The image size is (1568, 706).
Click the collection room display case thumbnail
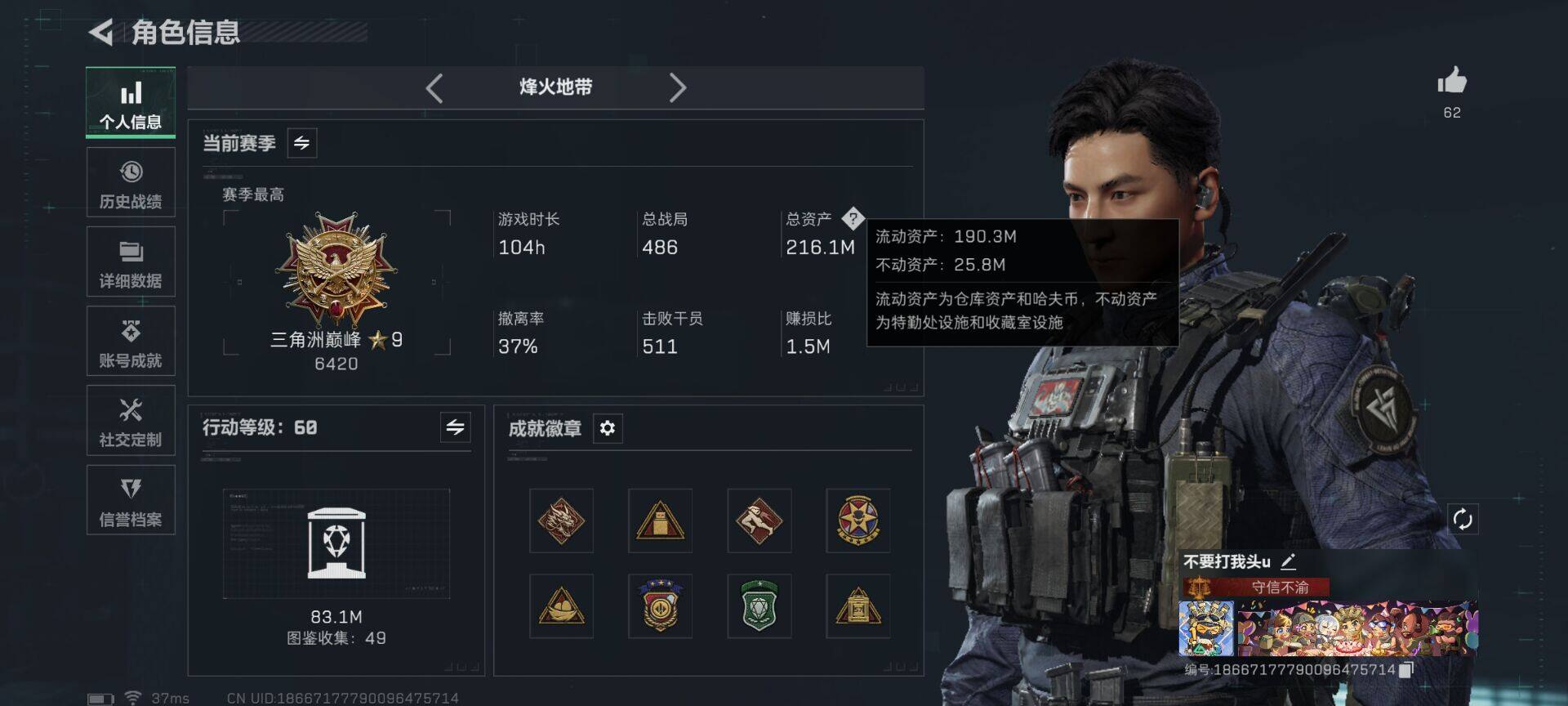(336, 543)
